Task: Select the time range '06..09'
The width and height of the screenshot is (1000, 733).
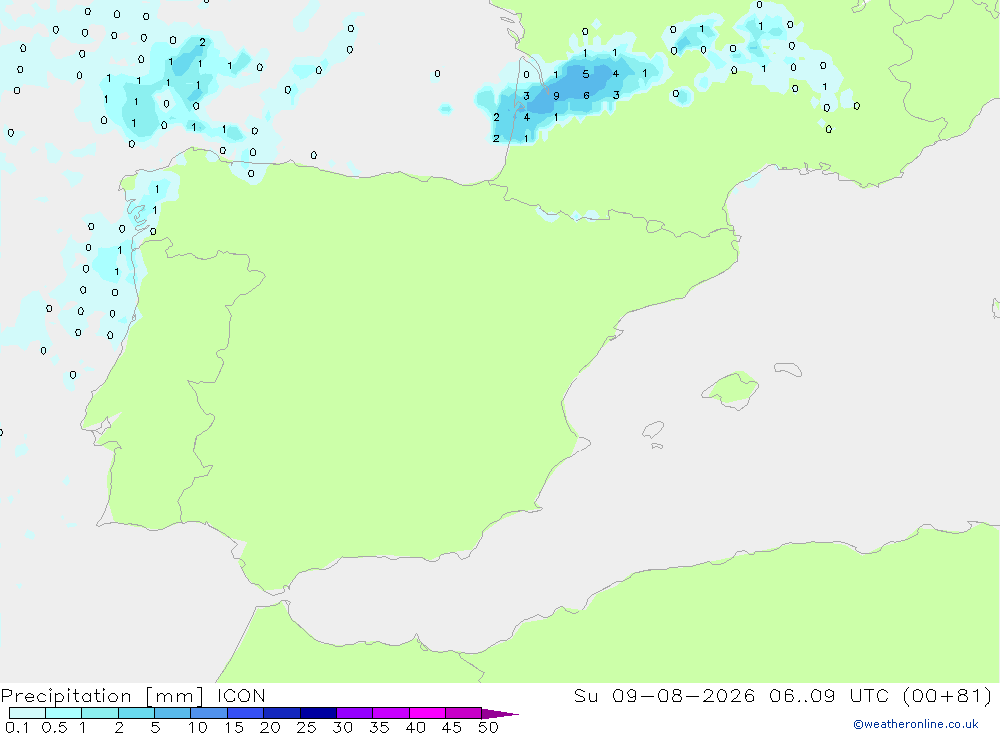Action: point(802,695)
